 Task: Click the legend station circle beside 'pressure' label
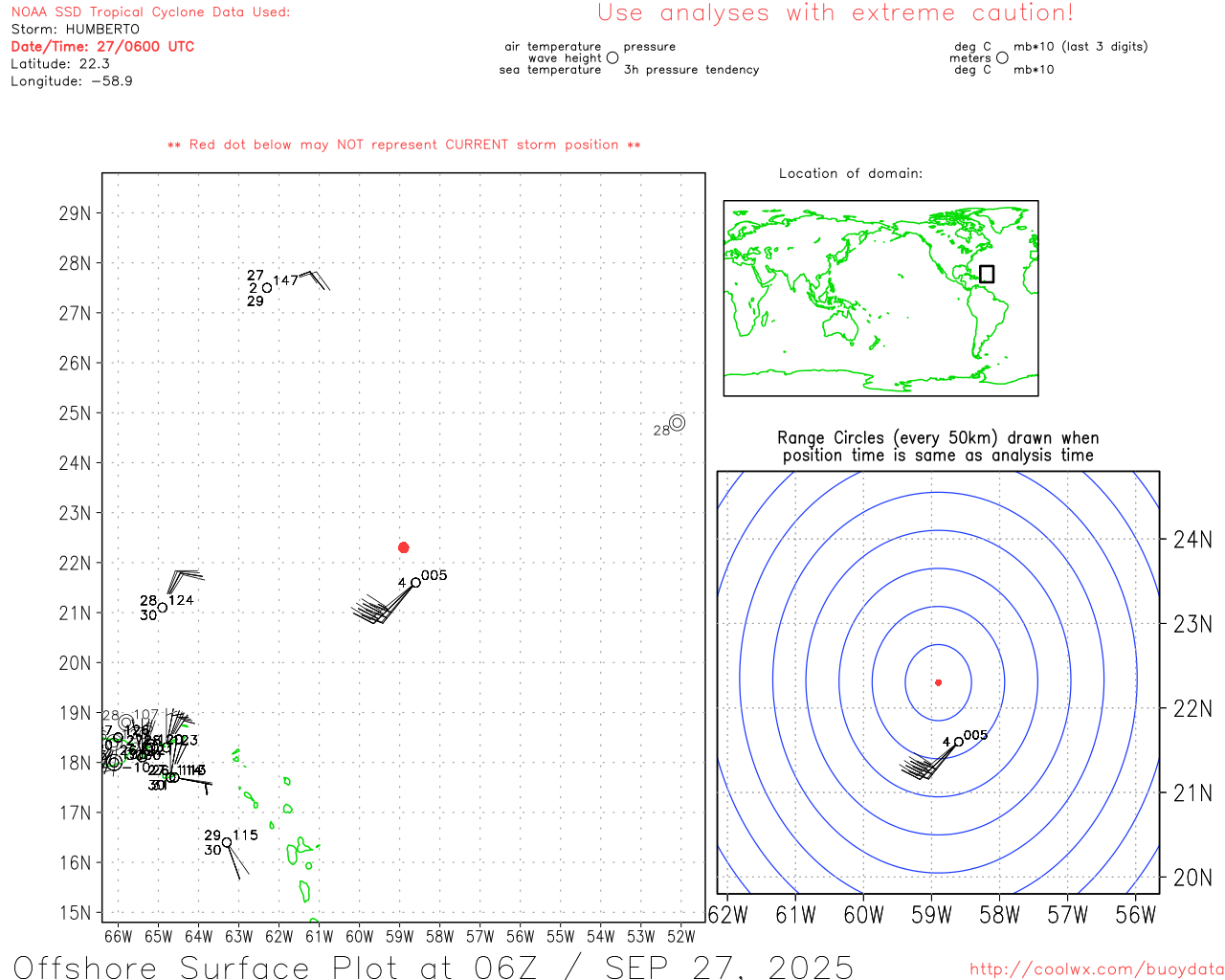tap(612, 57)
